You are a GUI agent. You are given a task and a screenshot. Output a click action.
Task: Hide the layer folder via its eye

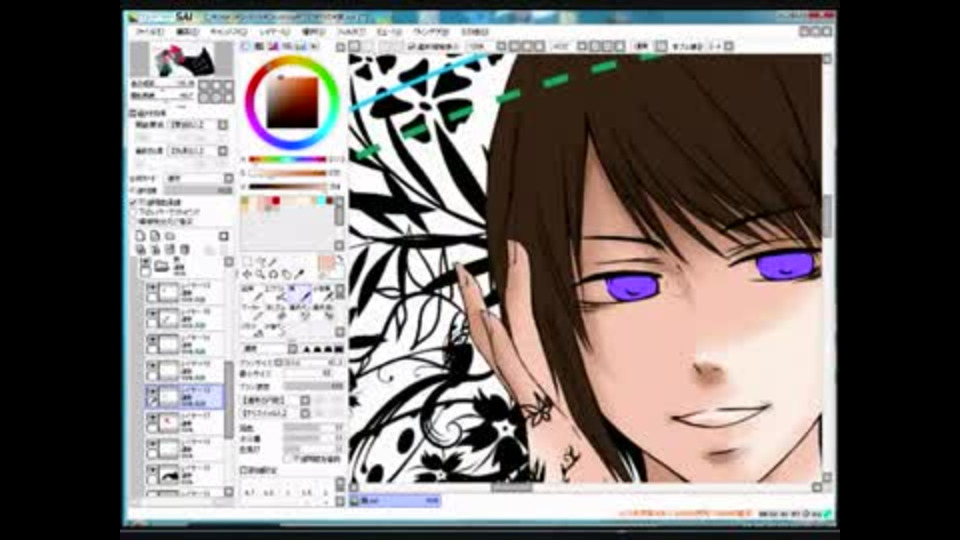point(146,263)
